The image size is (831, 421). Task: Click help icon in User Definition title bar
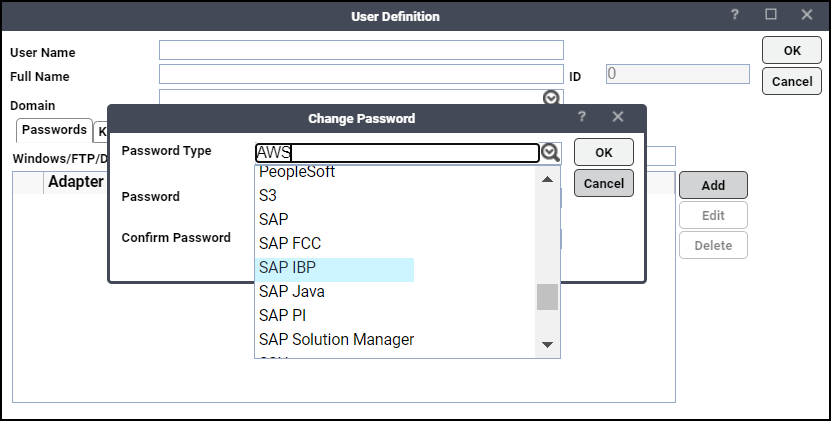[x=735, y=15]
